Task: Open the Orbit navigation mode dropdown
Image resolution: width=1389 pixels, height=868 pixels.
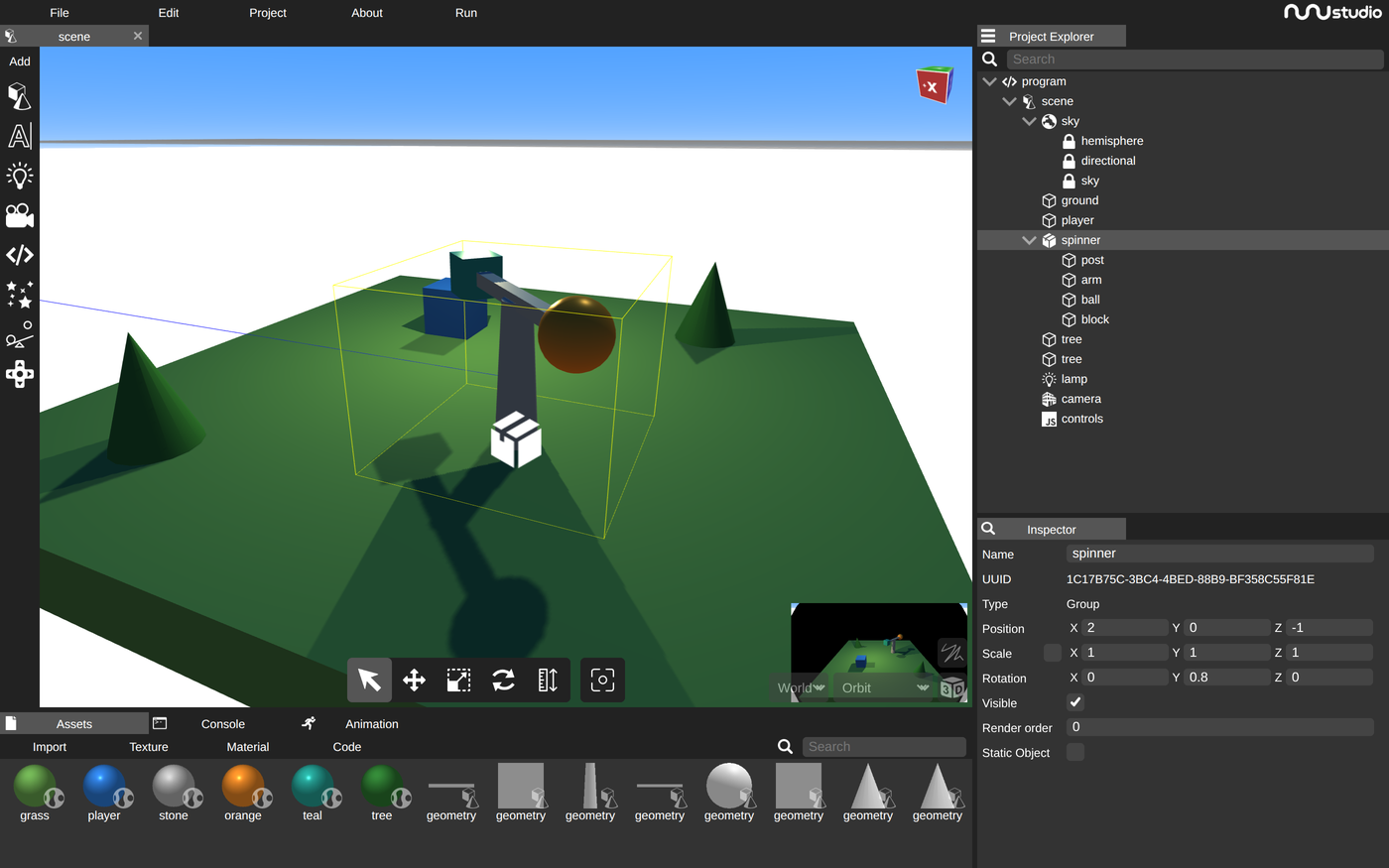Action: 885,687
